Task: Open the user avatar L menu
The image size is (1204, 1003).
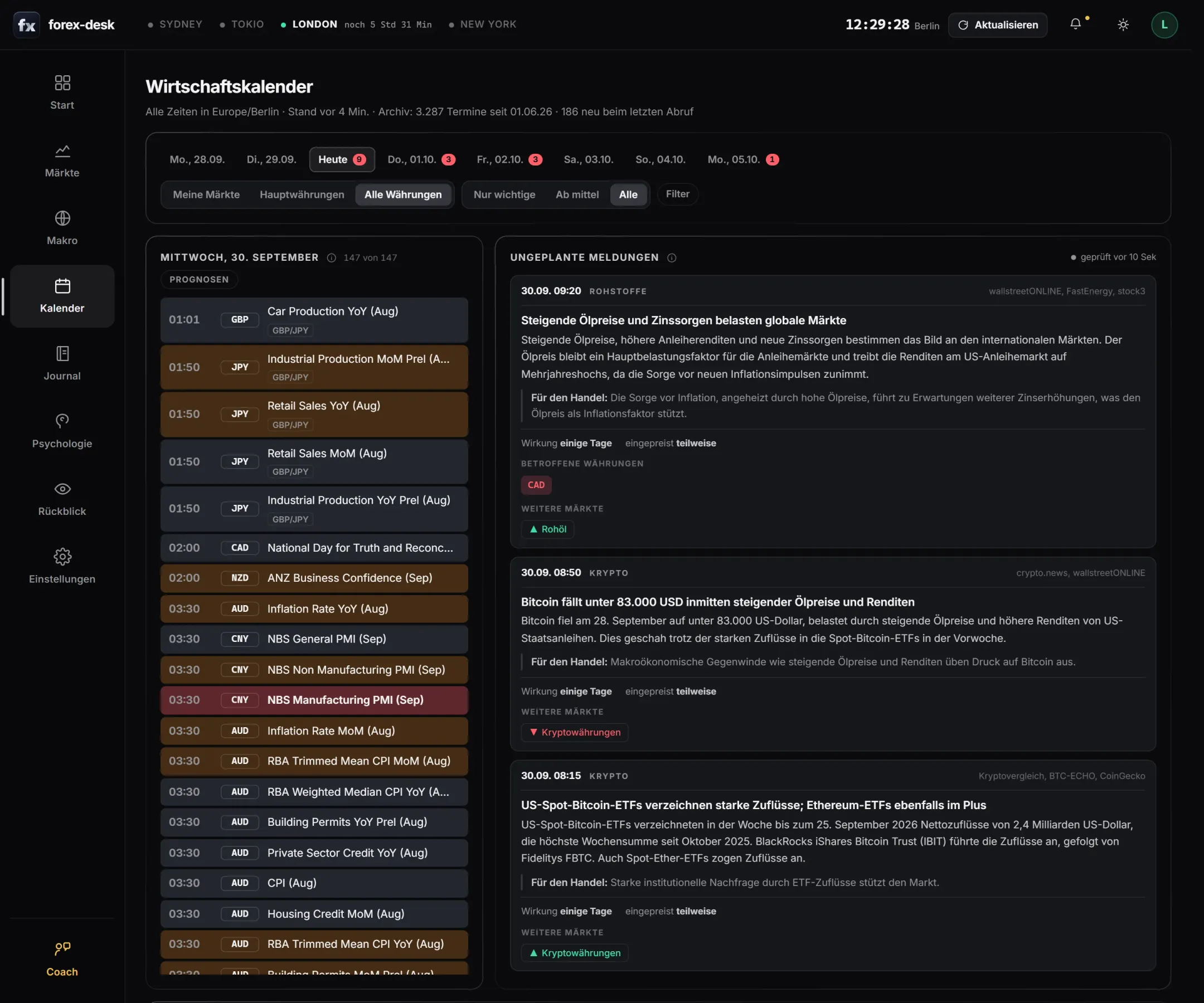Action: point(1164,25)
